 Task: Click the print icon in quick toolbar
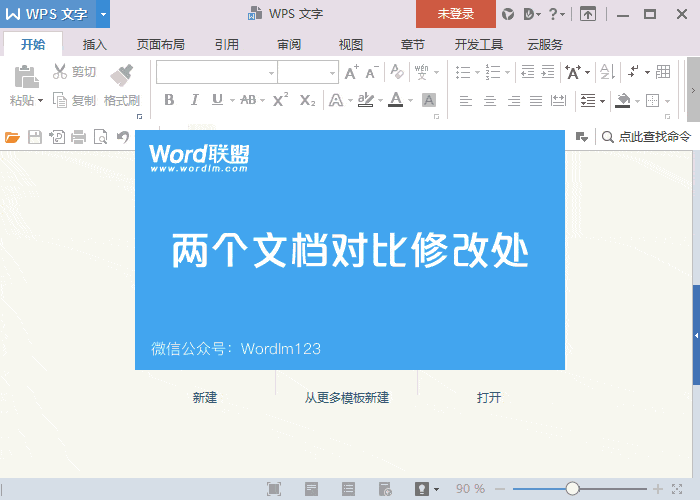tap(79, 137)
